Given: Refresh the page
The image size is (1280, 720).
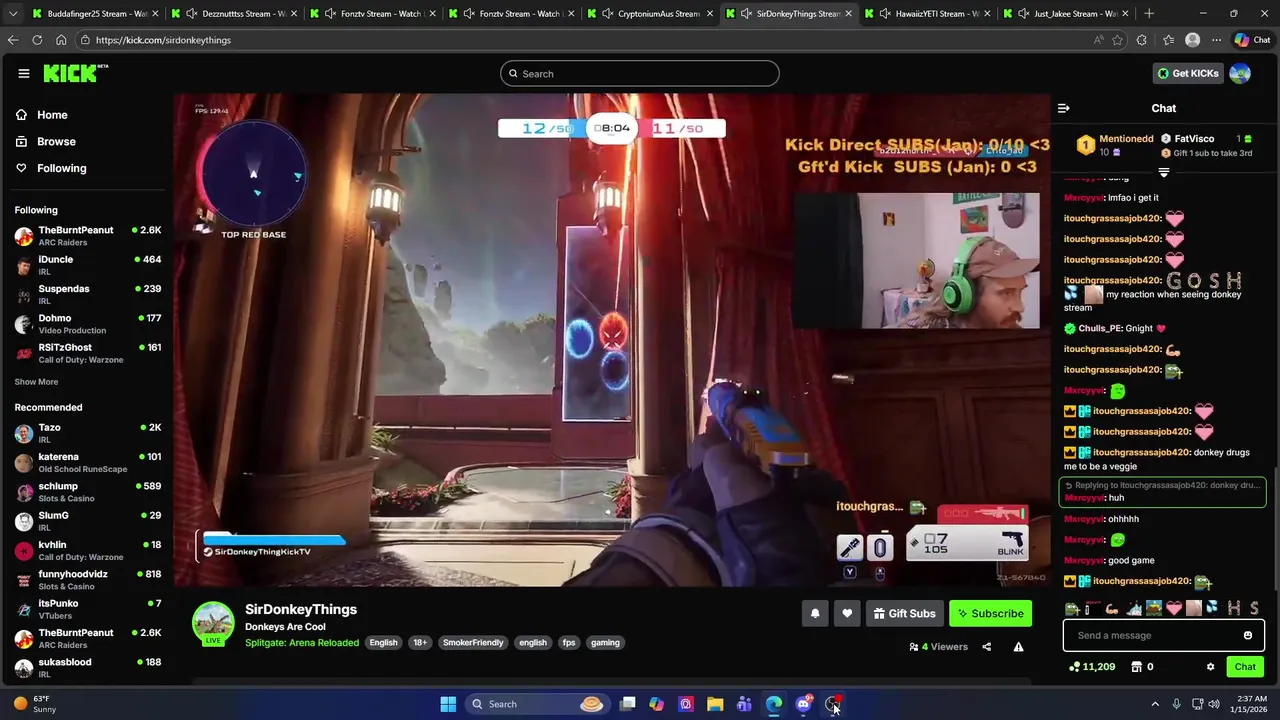Looking at the screenshot, I should point(37,40).
